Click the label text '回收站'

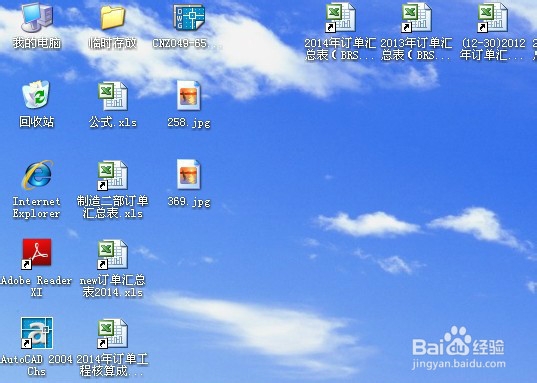(37, 122)
